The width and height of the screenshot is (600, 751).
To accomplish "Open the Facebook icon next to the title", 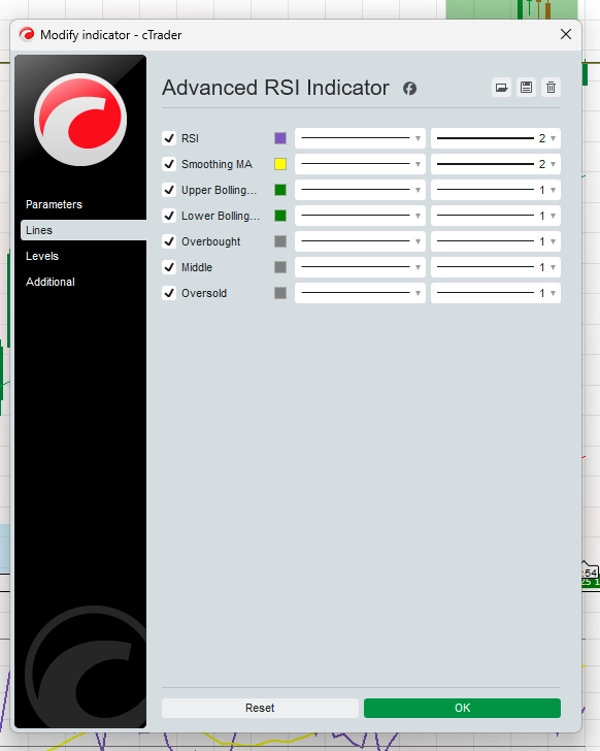I will 409,89.
